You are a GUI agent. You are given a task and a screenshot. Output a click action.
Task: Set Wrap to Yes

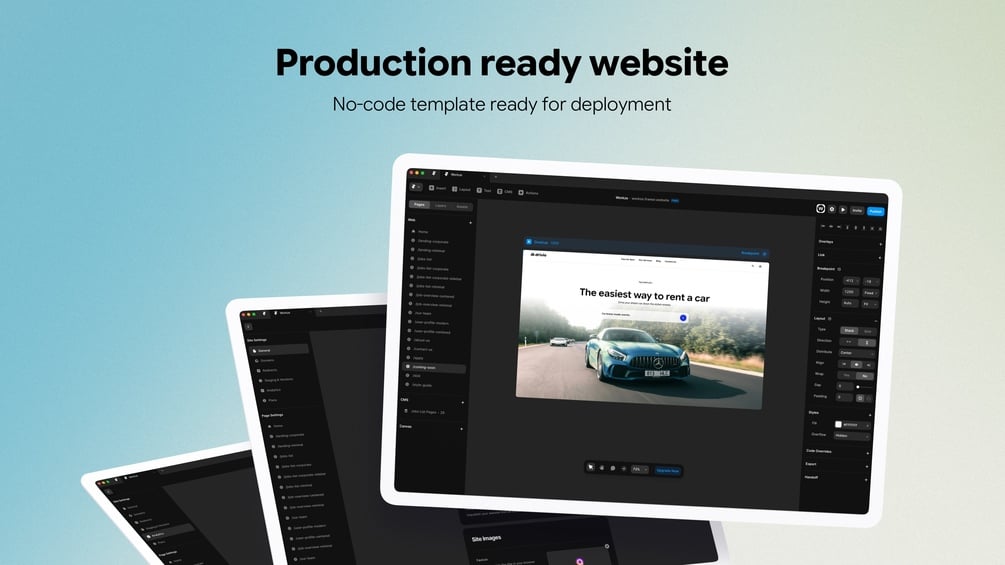847,375
